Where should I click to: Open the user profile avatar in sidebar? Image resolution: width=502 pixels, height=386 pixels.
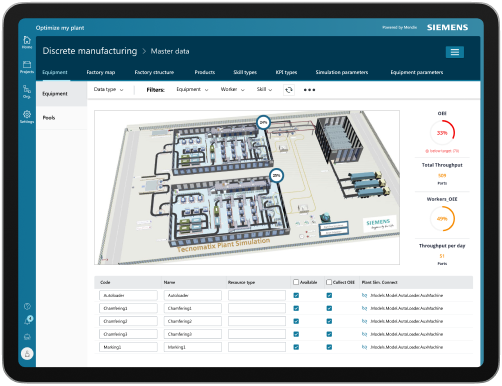point(27,353)
